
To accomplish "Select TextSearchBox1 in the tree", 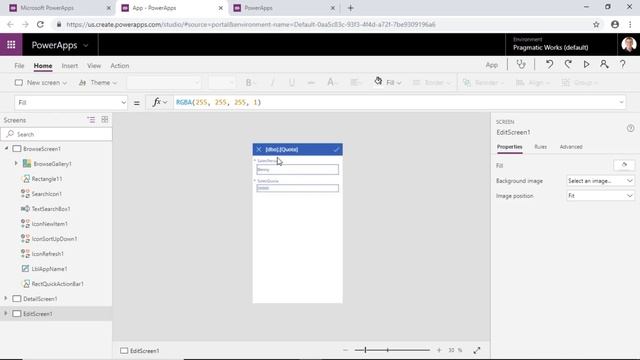I will coord(51,209).
